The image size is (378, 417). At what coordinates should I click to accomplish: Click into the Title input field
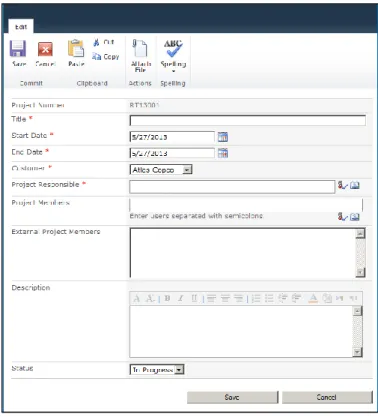(247, 120)
